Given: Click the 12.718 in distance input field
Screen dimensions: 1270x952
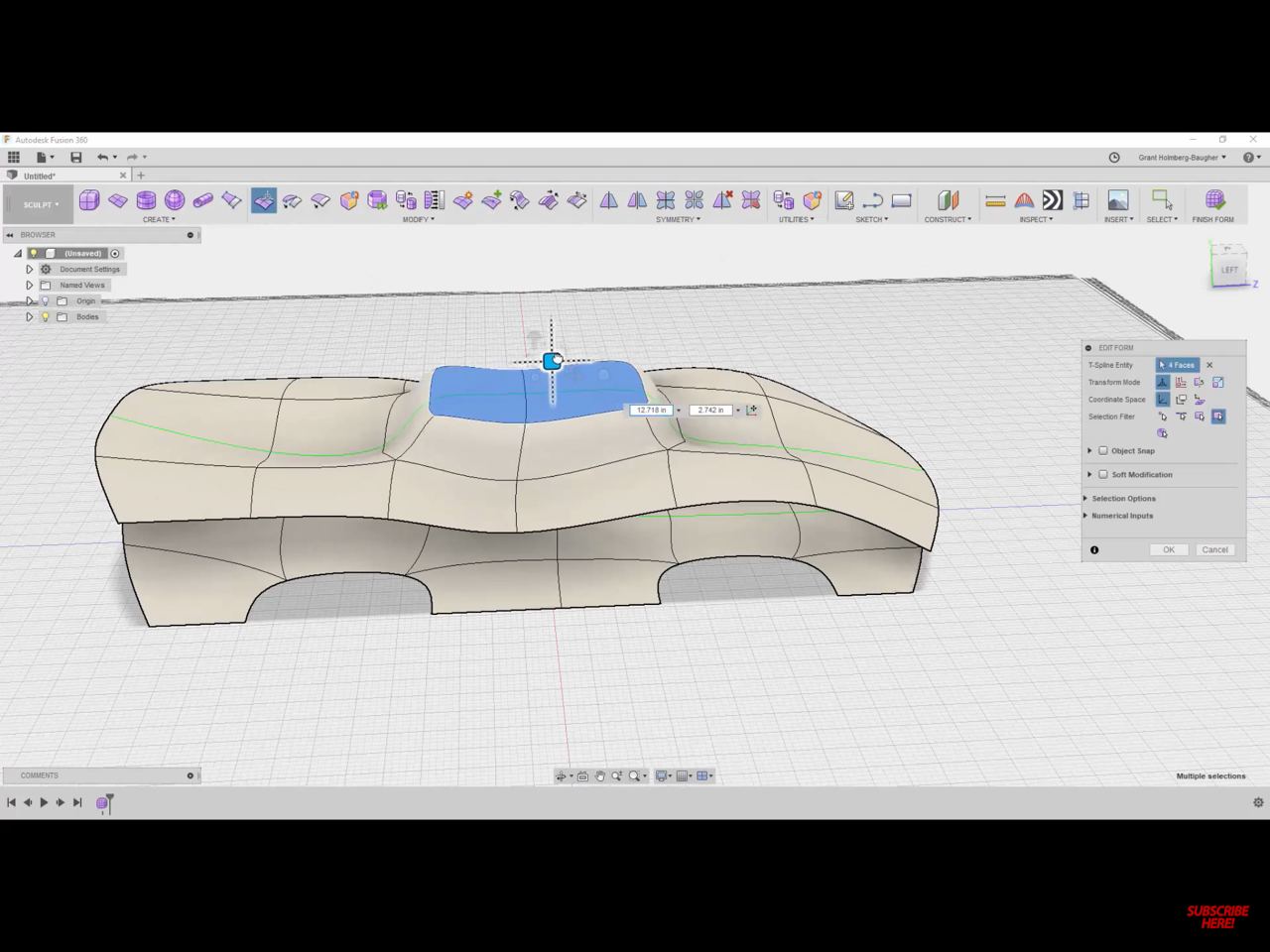Looking at the screenshot, I should (x=651, y=410).
